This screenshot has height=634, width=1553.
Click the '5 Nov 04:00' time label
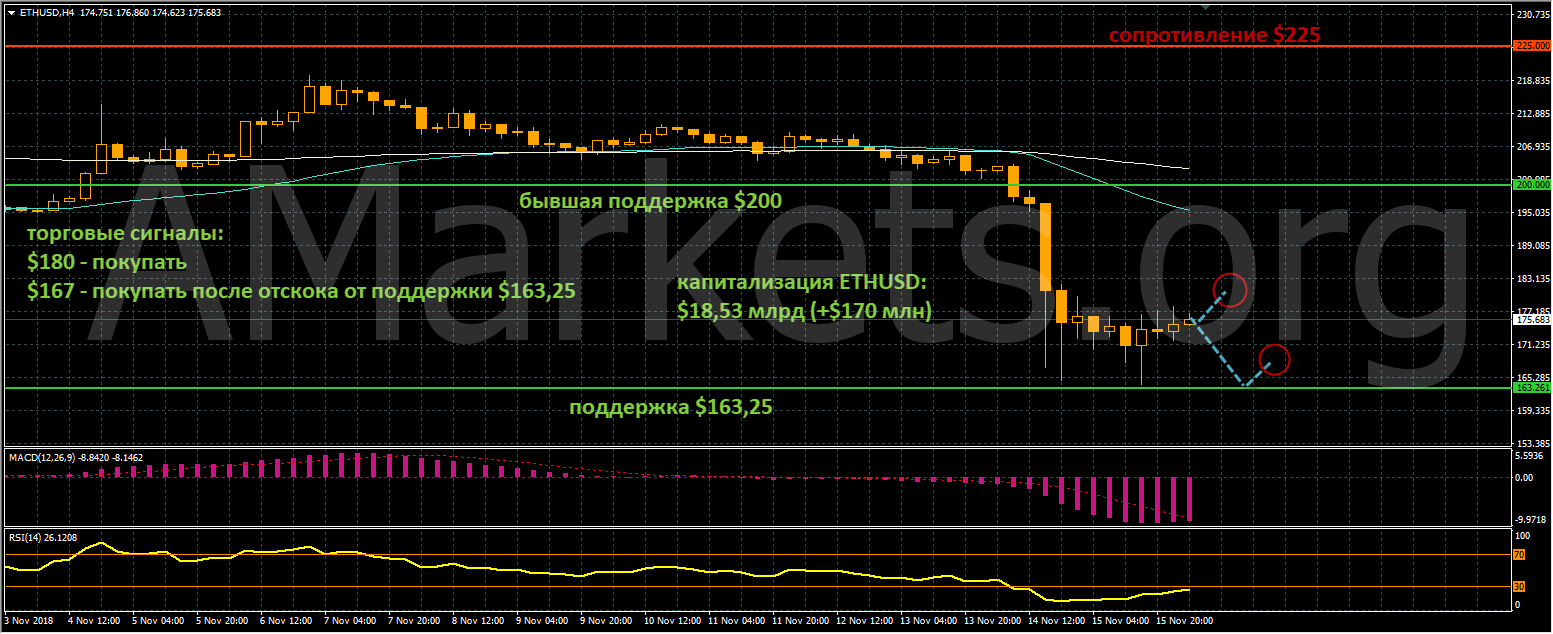[x=159, y=621]
